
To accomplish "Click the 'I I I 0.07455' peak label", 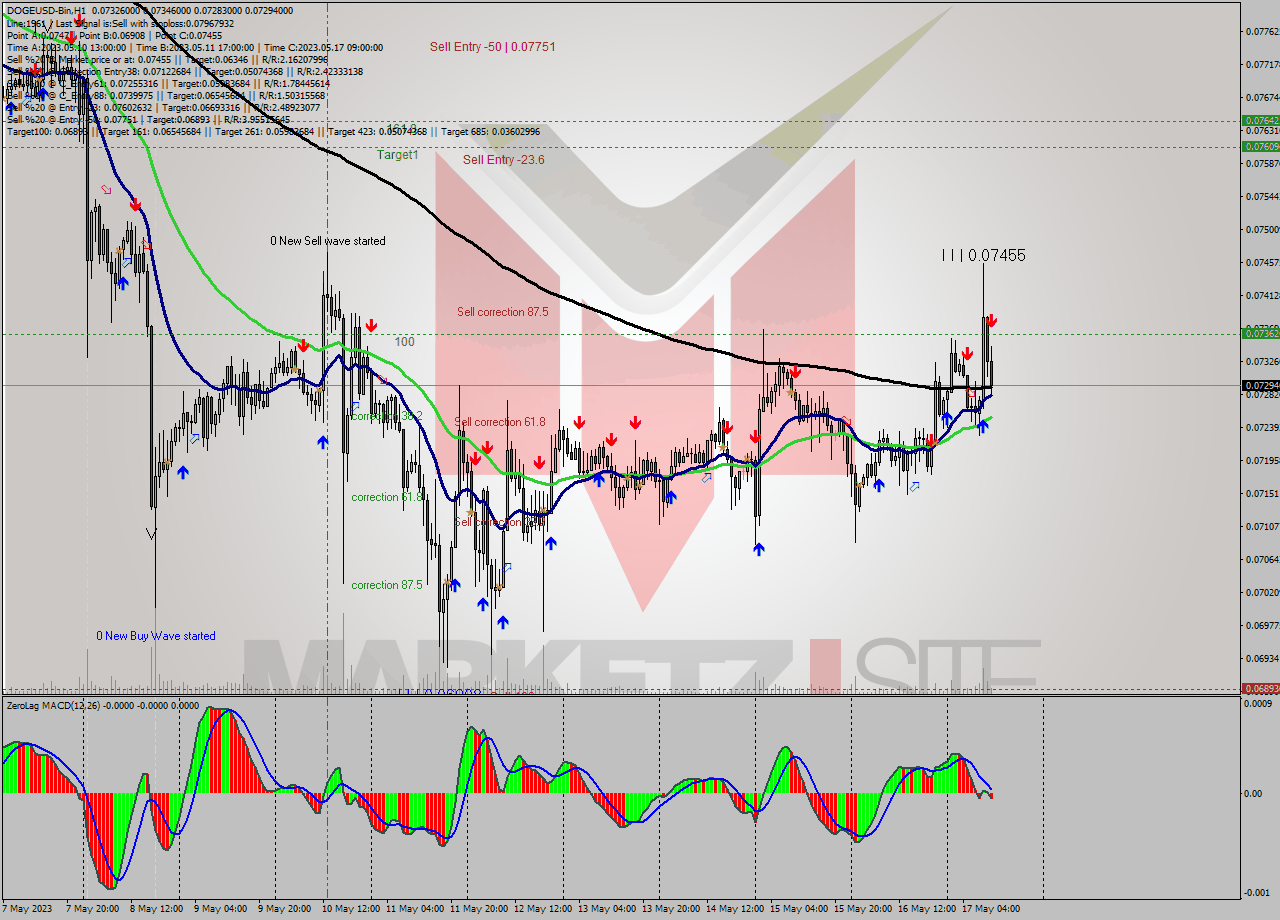I will (983, 256).
